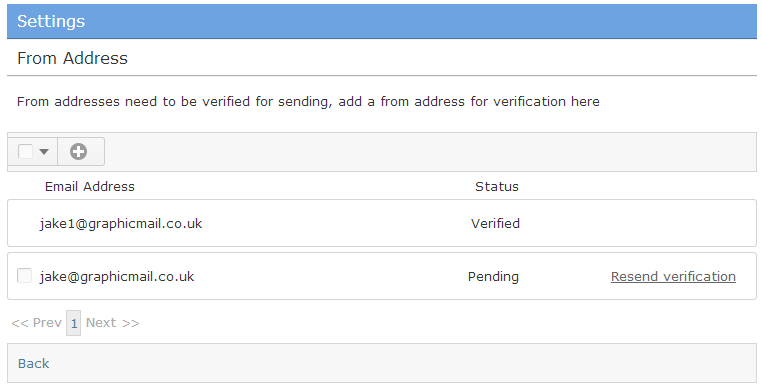This screenshot has height=386, width=762.
Task: Go back using the Back link
Action: pyautogui.click(x=34, y=363)
